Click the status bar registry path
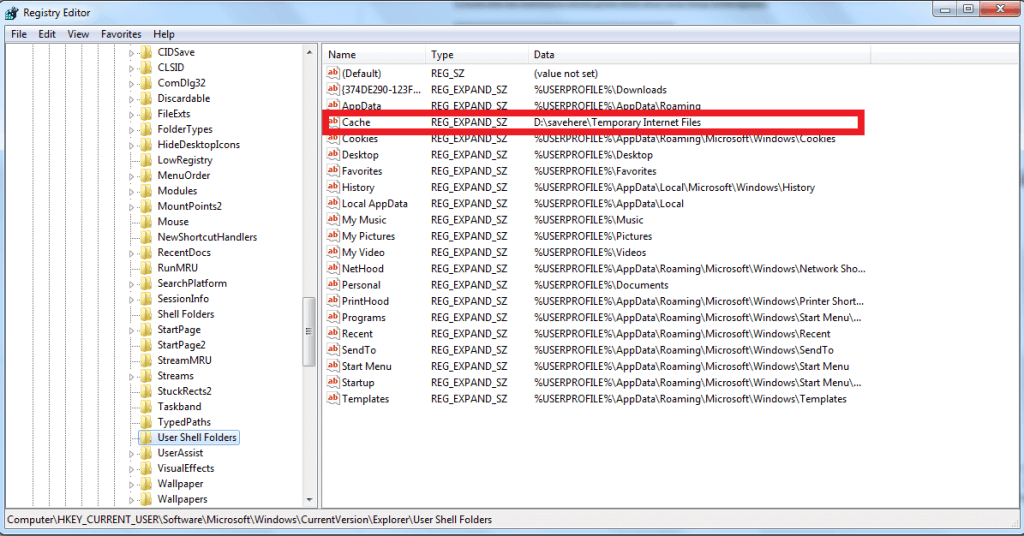 point(249,520)
